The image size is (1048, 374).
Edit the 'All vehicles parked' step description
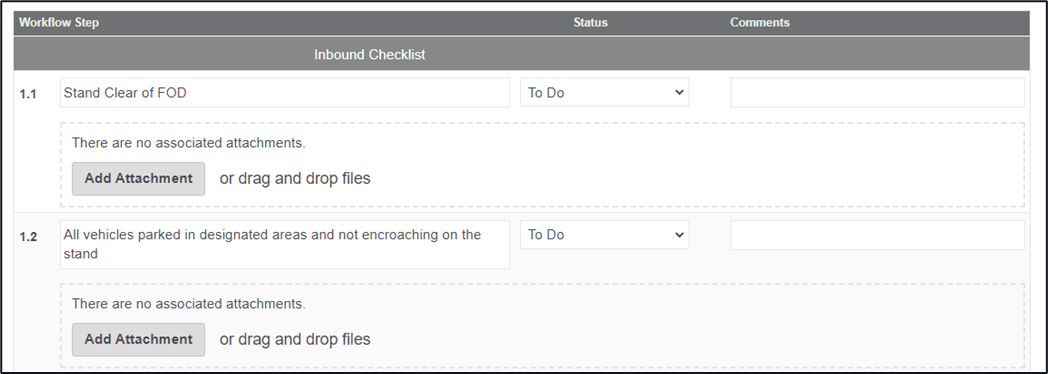pyautogui.click(x=285, y=244)
